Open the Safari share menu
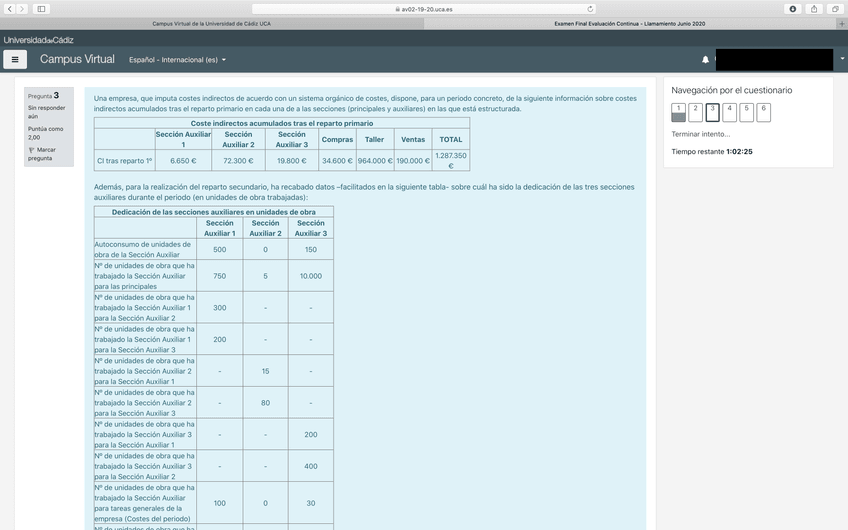This screenshot has width=848, height=530. [x=814, y=9]
